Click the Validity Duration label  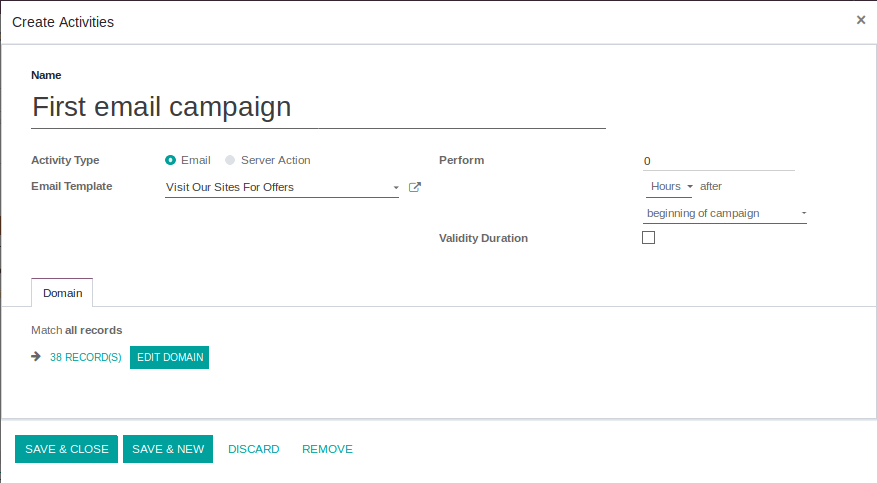click(x=483, y=238)
